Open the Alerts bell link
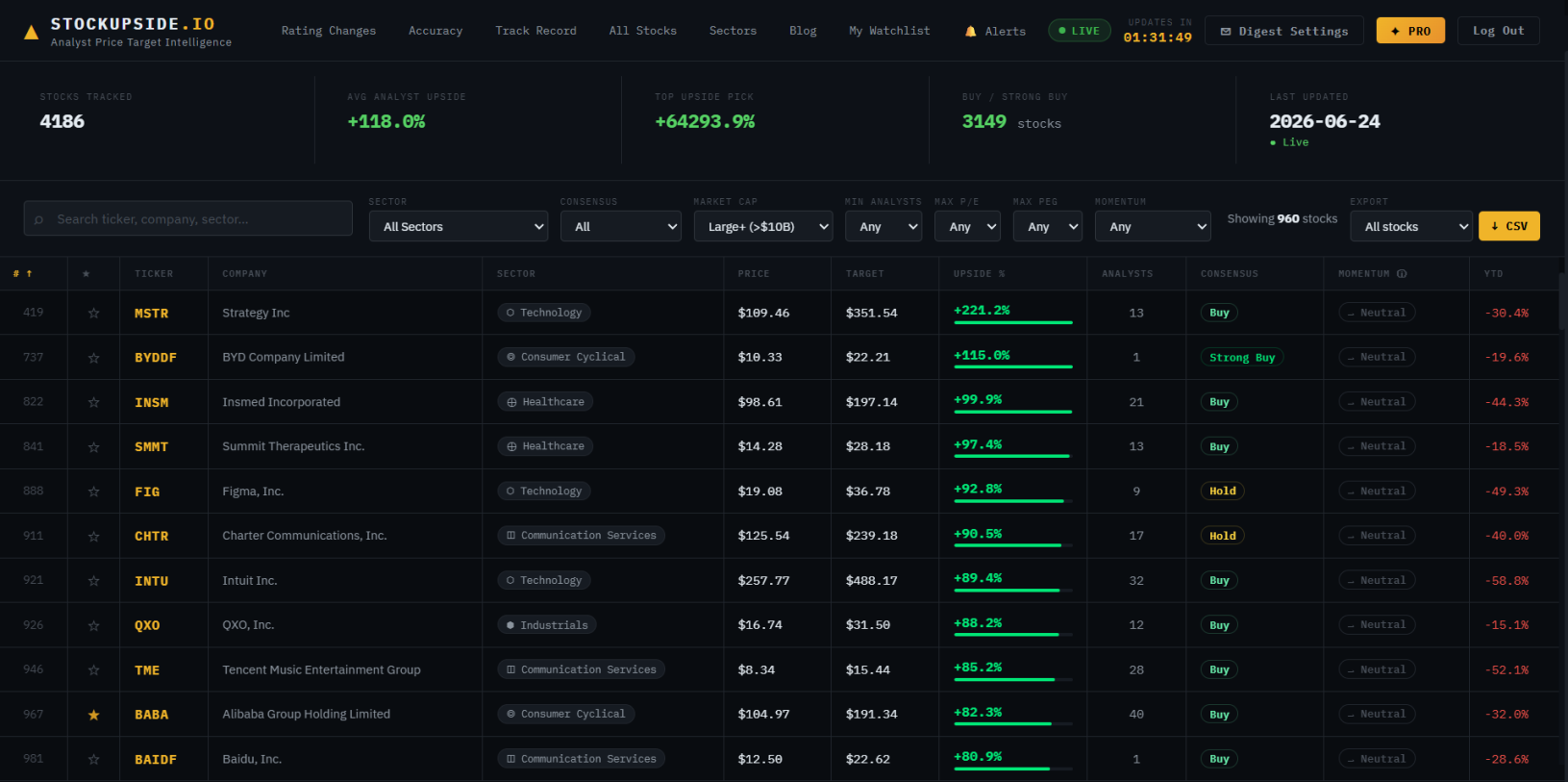 click(x=995, y=31)
